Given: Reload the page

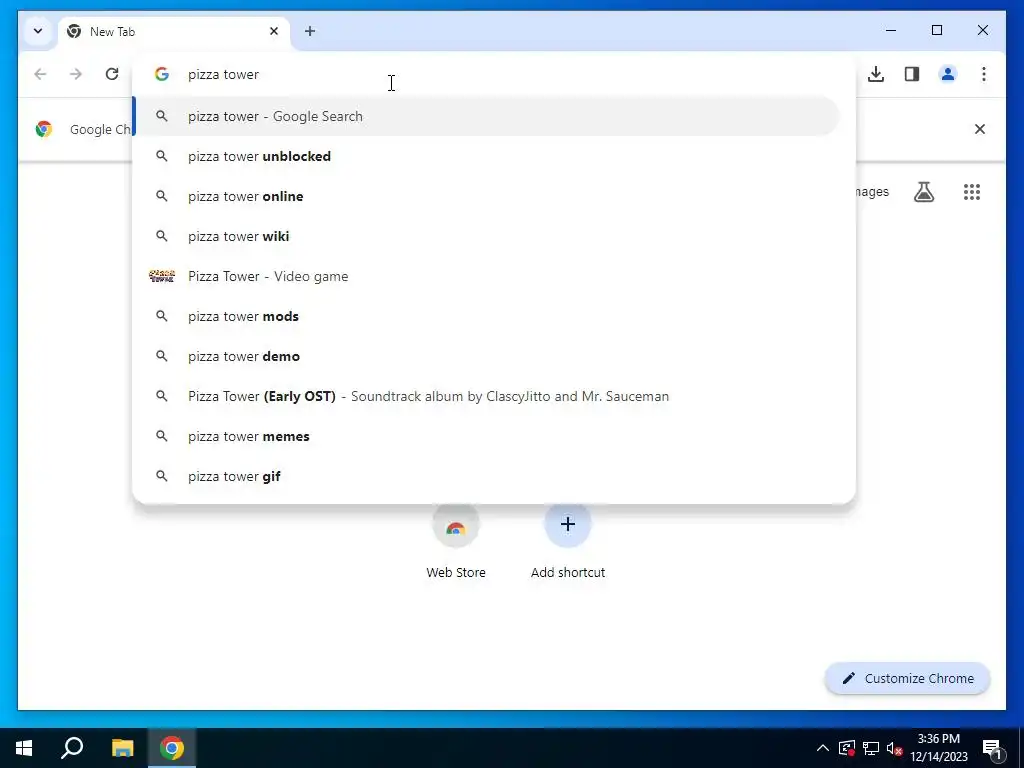Looking at the screenshot, I should 112,74.
